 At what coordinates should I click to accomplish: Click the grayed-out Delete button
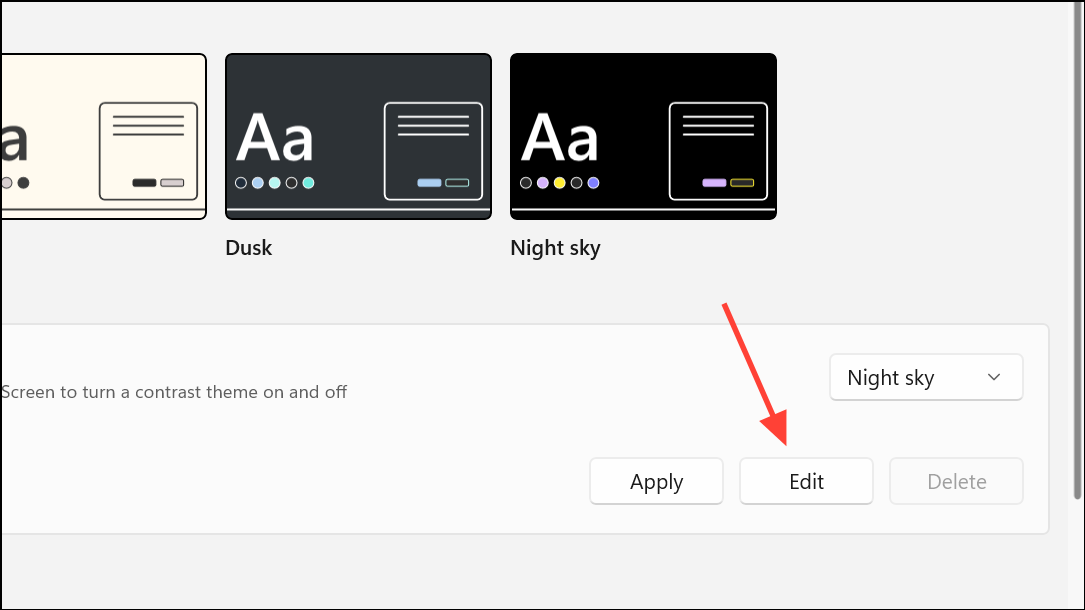[956, 481]
